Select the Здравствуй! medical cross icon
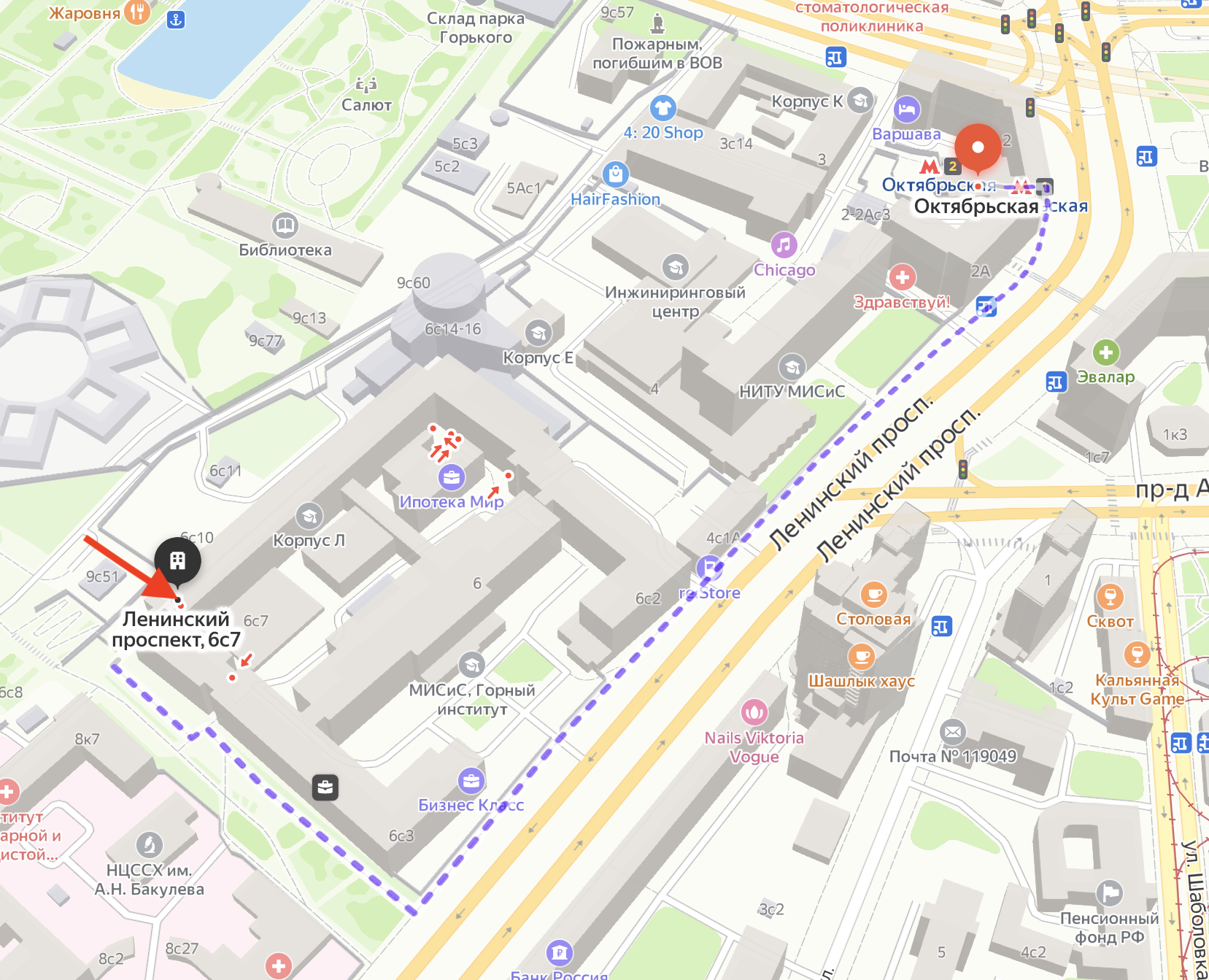1209x980 pixels. click(903, 277)
